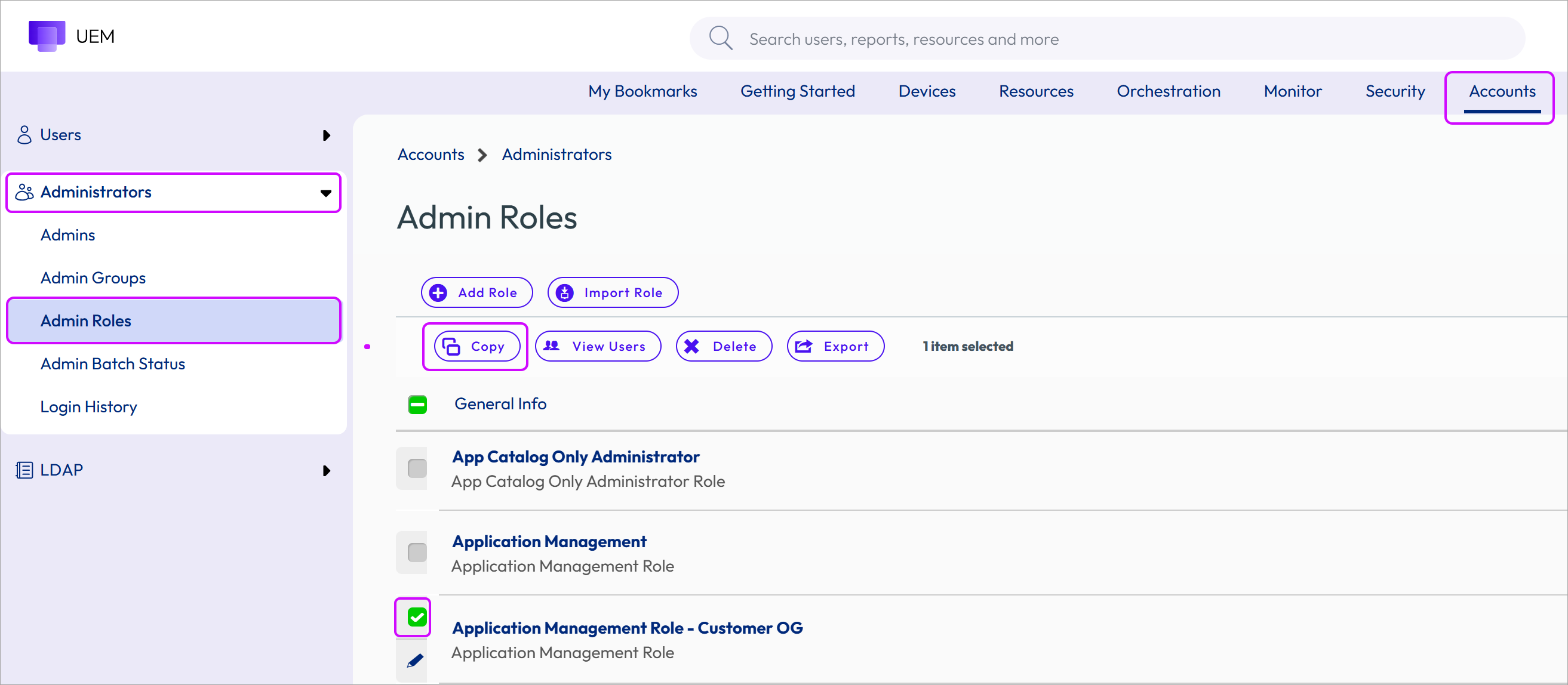Viewport: 1568px width, 685px height.
Task: Click the people icon on View Users
Action: (x=552, y=345)
